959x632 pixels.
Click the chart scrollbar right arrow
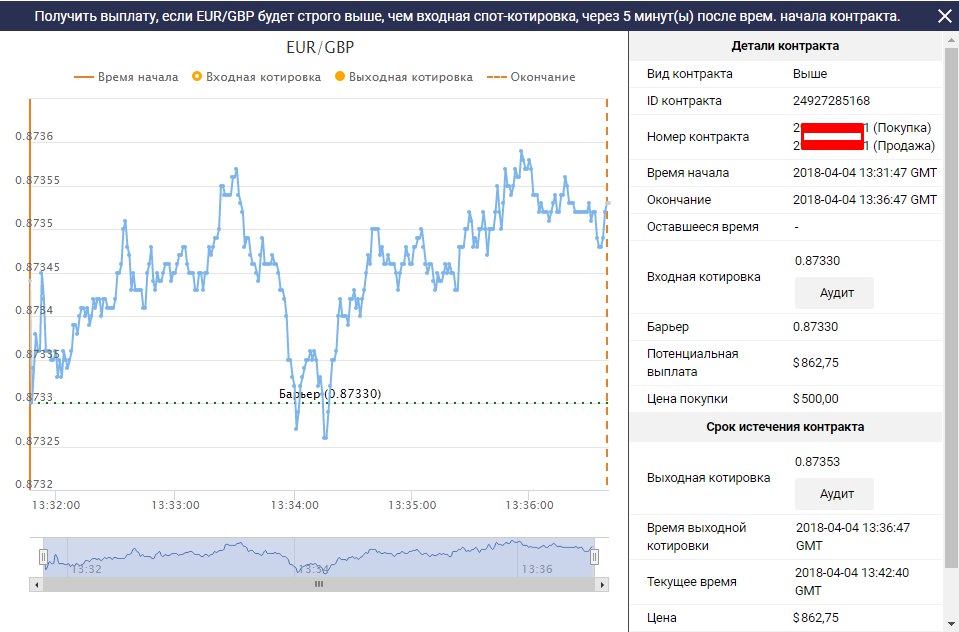[600, 584]
